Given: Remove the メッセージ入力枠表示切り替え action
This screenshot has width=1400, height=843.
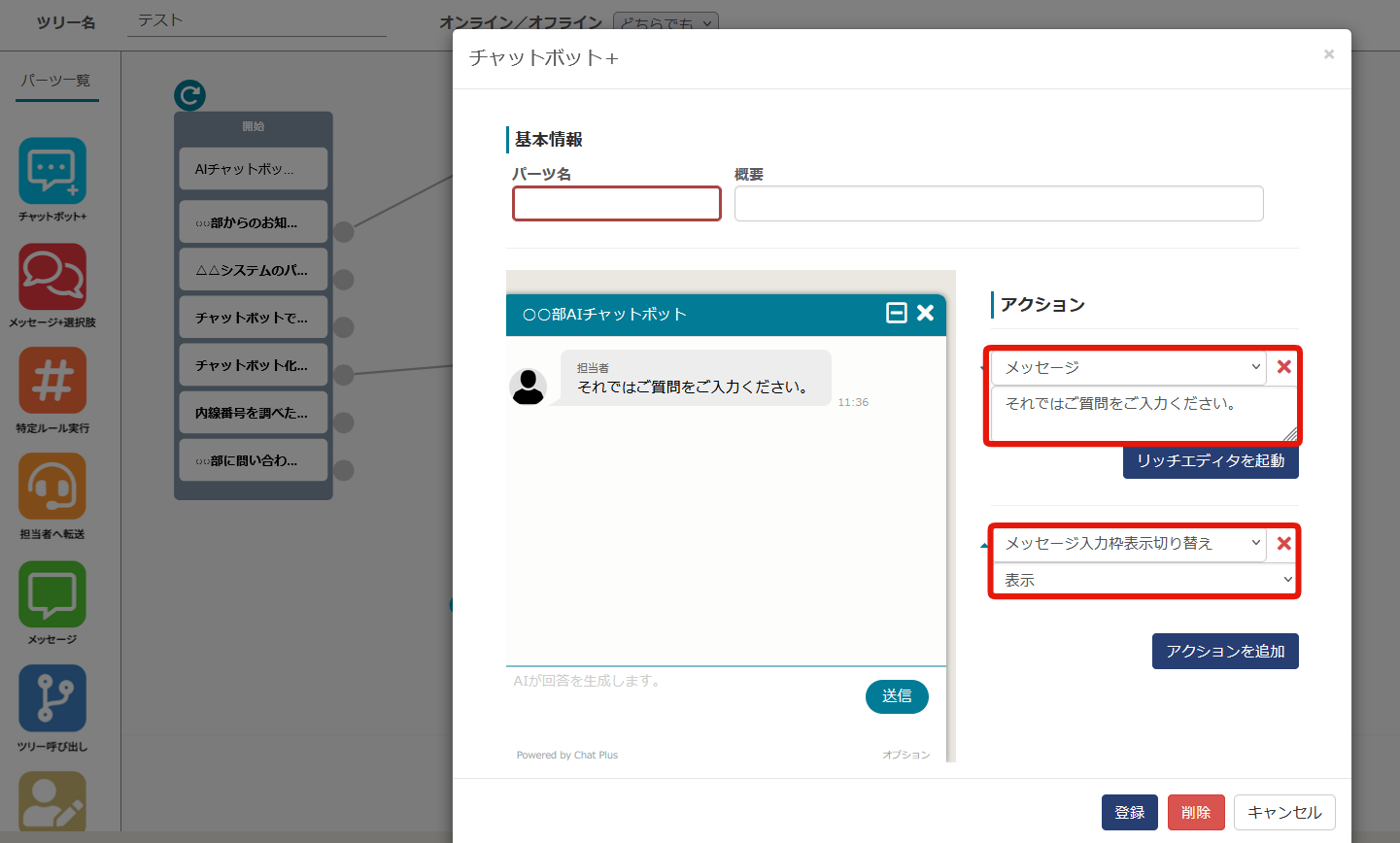Looking at the screenshot, I should [x=1283, y=544].
